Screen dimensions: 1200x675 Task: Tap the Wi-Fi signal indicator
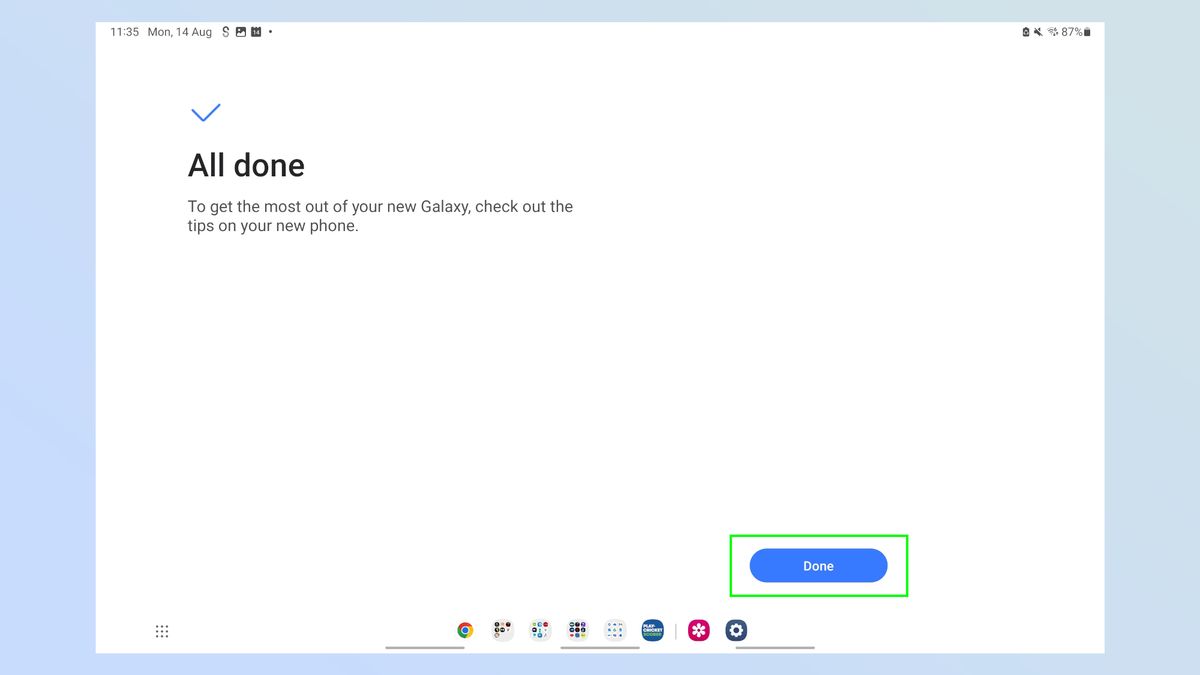click(1053, 31)
